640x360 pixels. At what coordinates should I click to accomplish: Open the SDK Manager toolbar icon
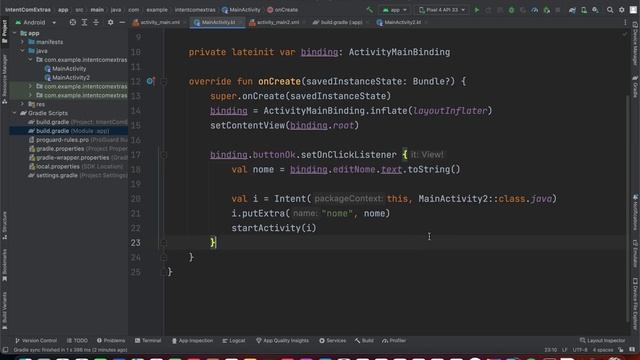[x=596, y=10]
